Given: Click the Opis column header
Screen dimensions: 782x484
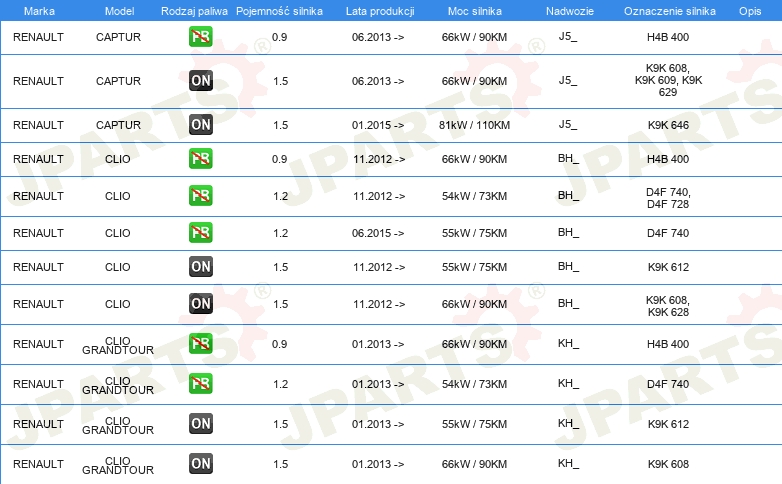Looking at the screenshot, I should (750, 11).
